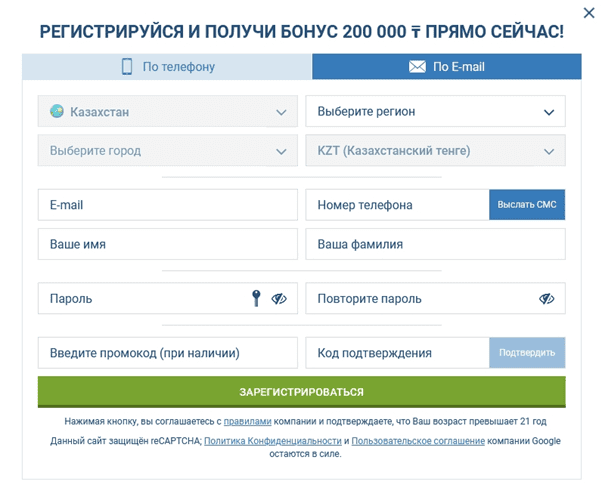
Task: Open the Выберите регион dropdown
Action: (x=435, y=111)
